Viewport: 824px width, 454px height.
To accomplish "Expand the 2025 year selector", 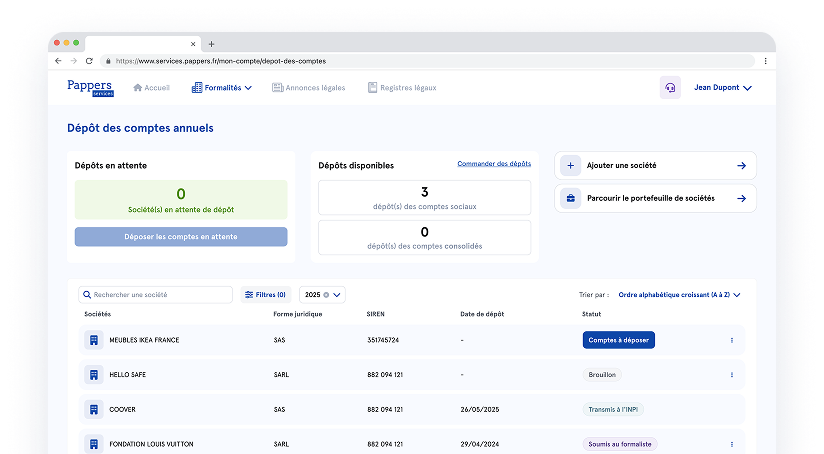I will (x=337, y=295).
